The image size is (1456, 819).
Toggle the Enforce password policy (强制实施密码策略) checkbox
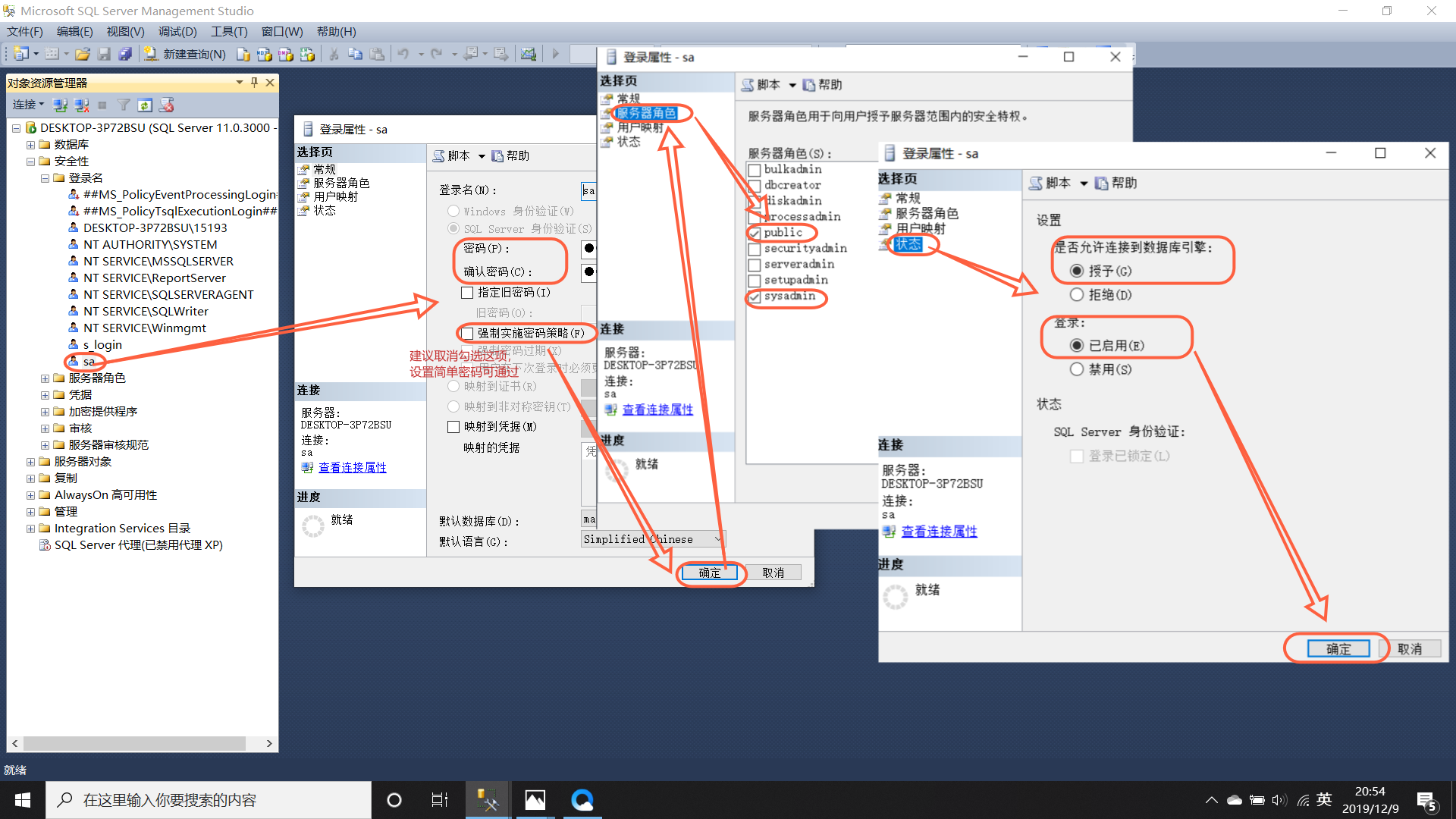(467, 333)
